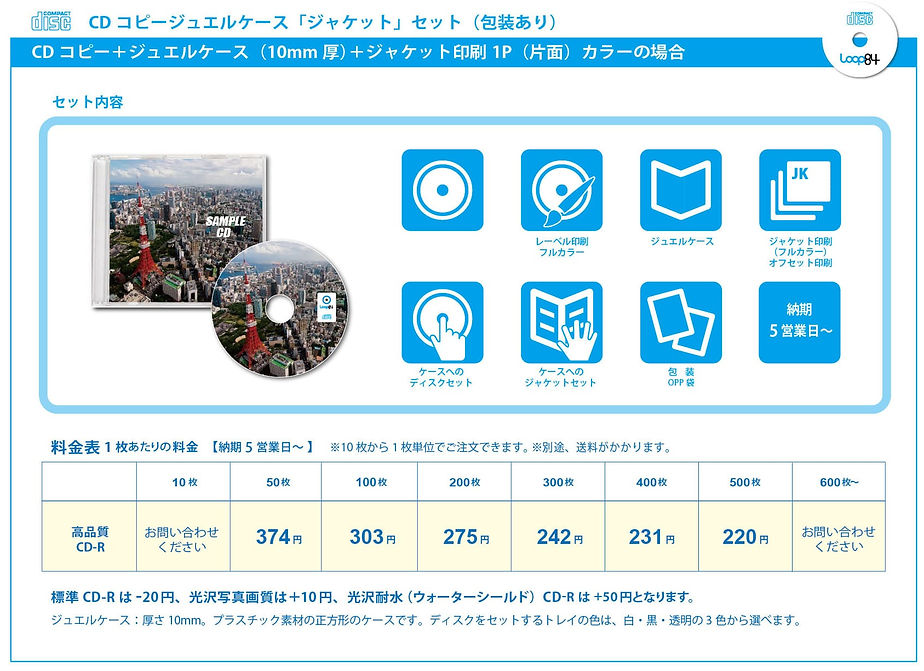The height and width of the screenshot is (671, 924).
Task: Click the 包装 OPP袋 caption
Action: tap(681, 377)
